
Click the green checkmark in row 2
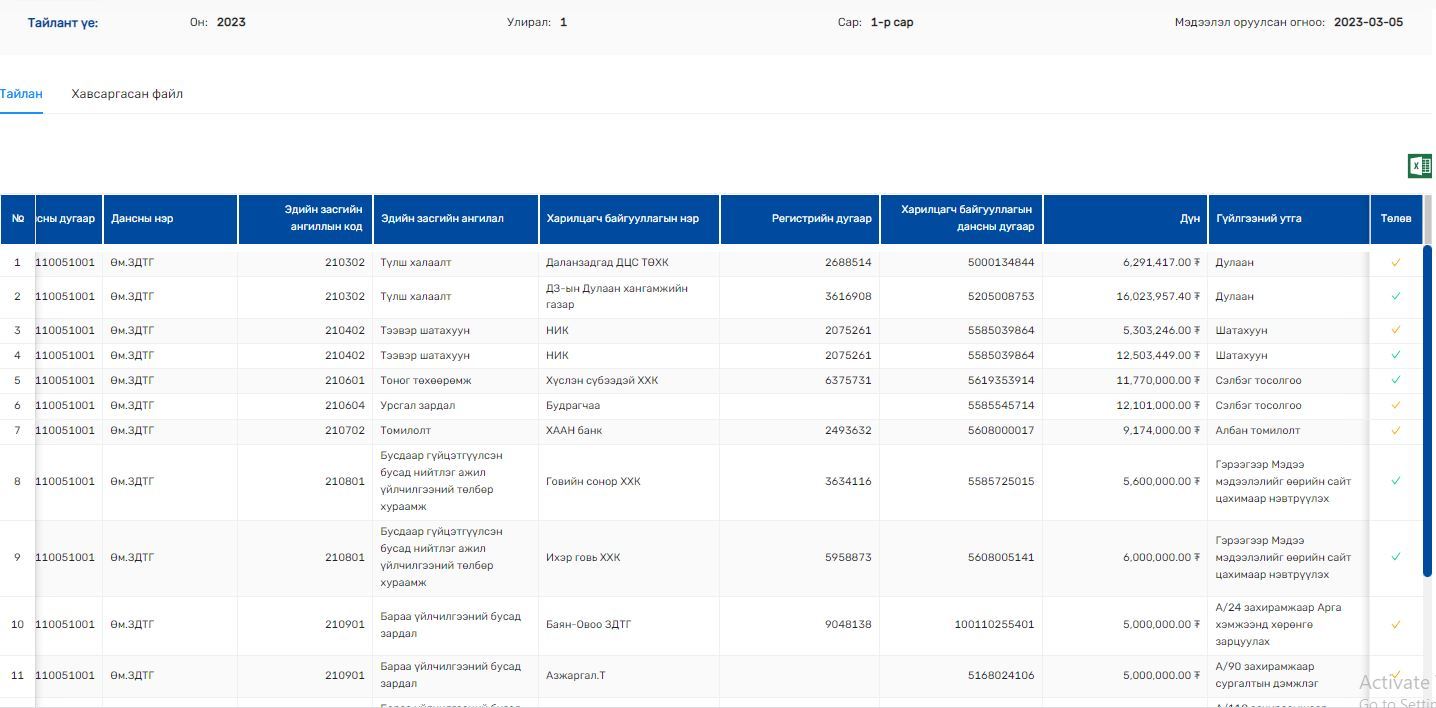(x=1396, y=296)
